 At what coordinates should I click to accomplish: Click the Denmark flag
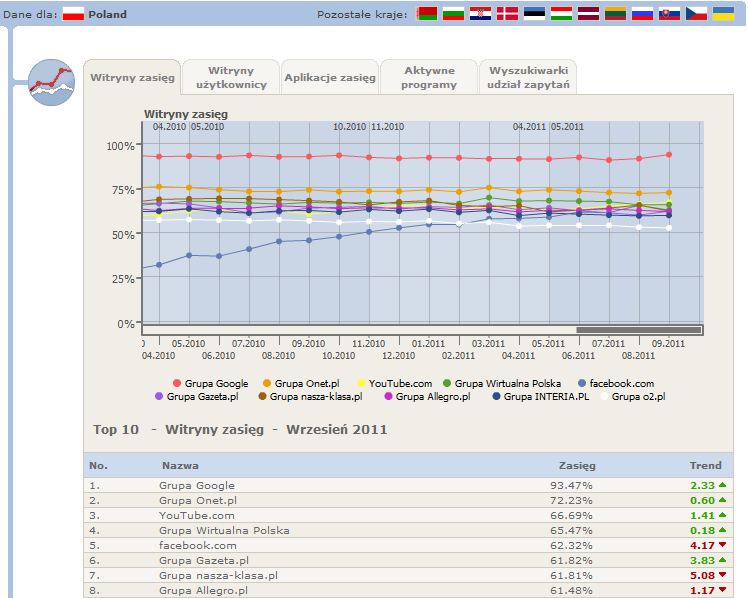(x=508, y=14)
